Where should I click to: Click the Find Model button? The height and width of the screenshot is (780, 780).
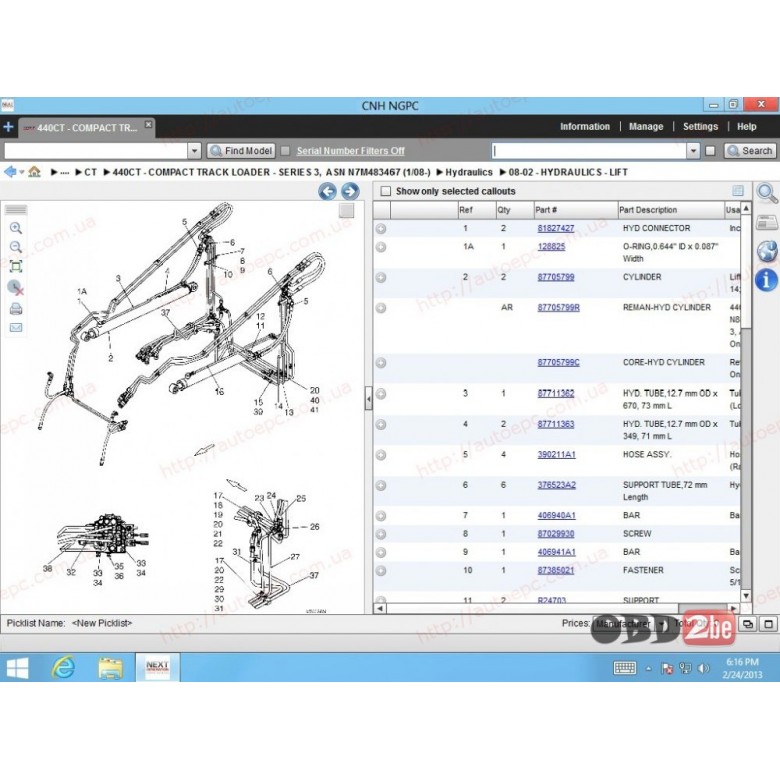coord(241,151)
